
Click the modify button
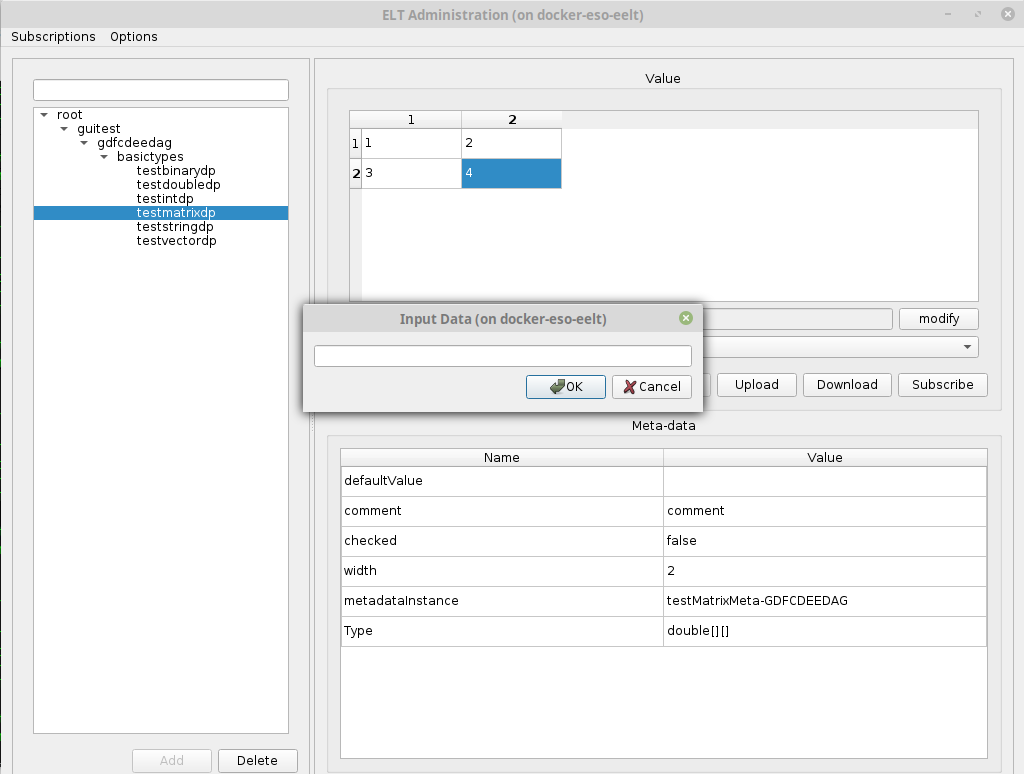(x=938, y=319)
